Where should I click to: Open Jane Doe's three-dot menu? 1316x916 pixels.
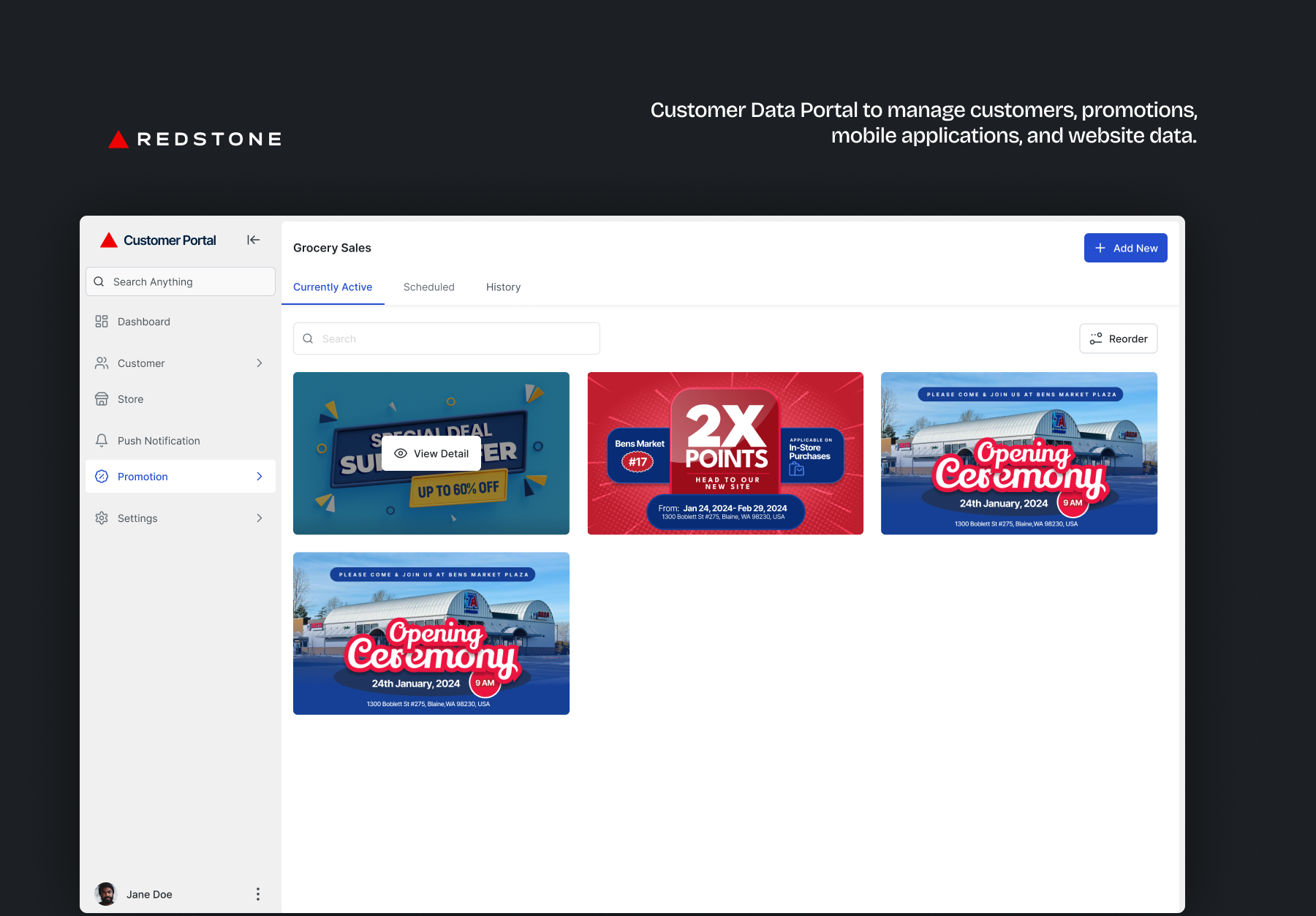pos(258,894)
